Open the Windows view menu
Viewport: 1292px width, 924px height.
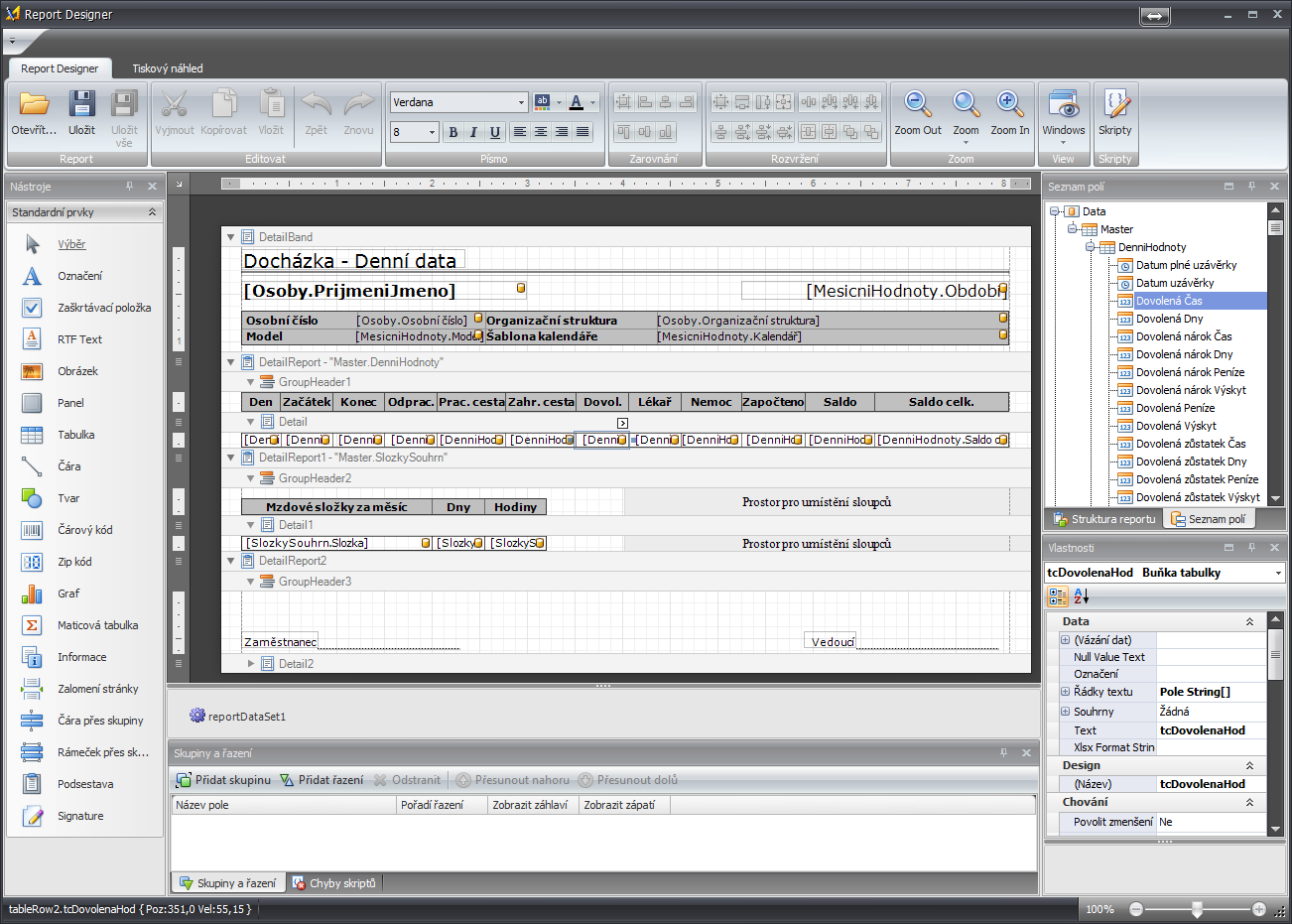tap(1064, 117)
